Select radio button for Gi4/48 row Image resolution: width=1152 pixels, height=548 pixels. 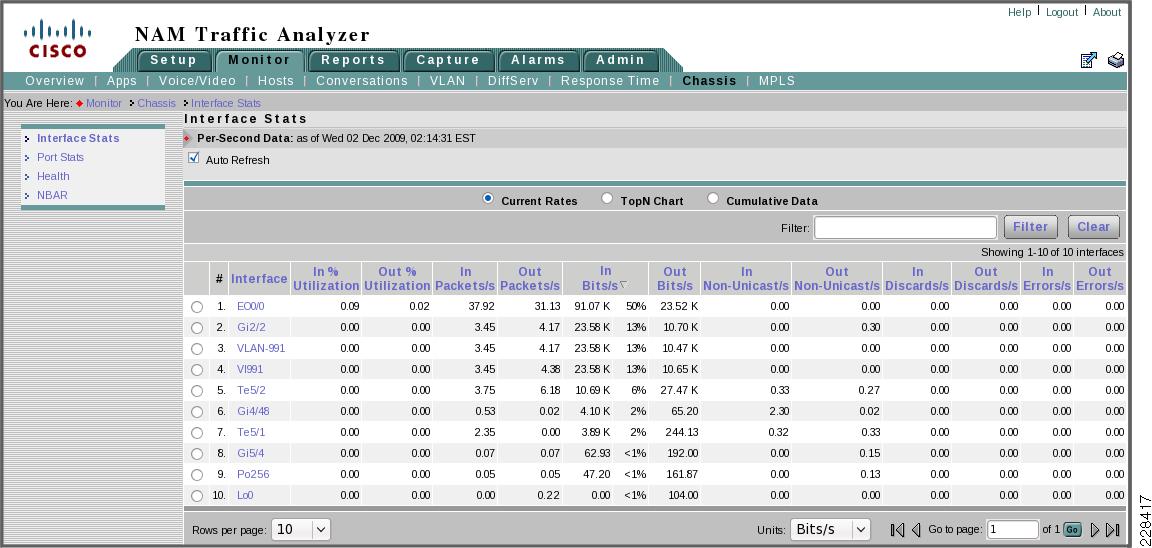point(196,412)
